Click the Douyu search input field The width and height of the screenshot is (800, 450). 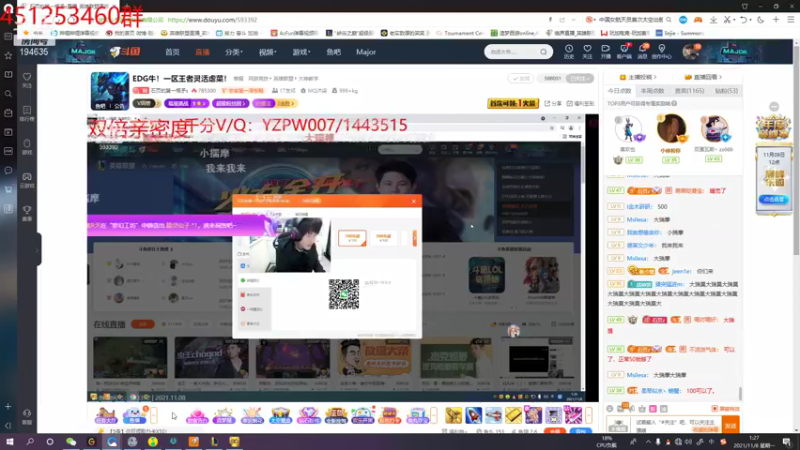(511, 52)
